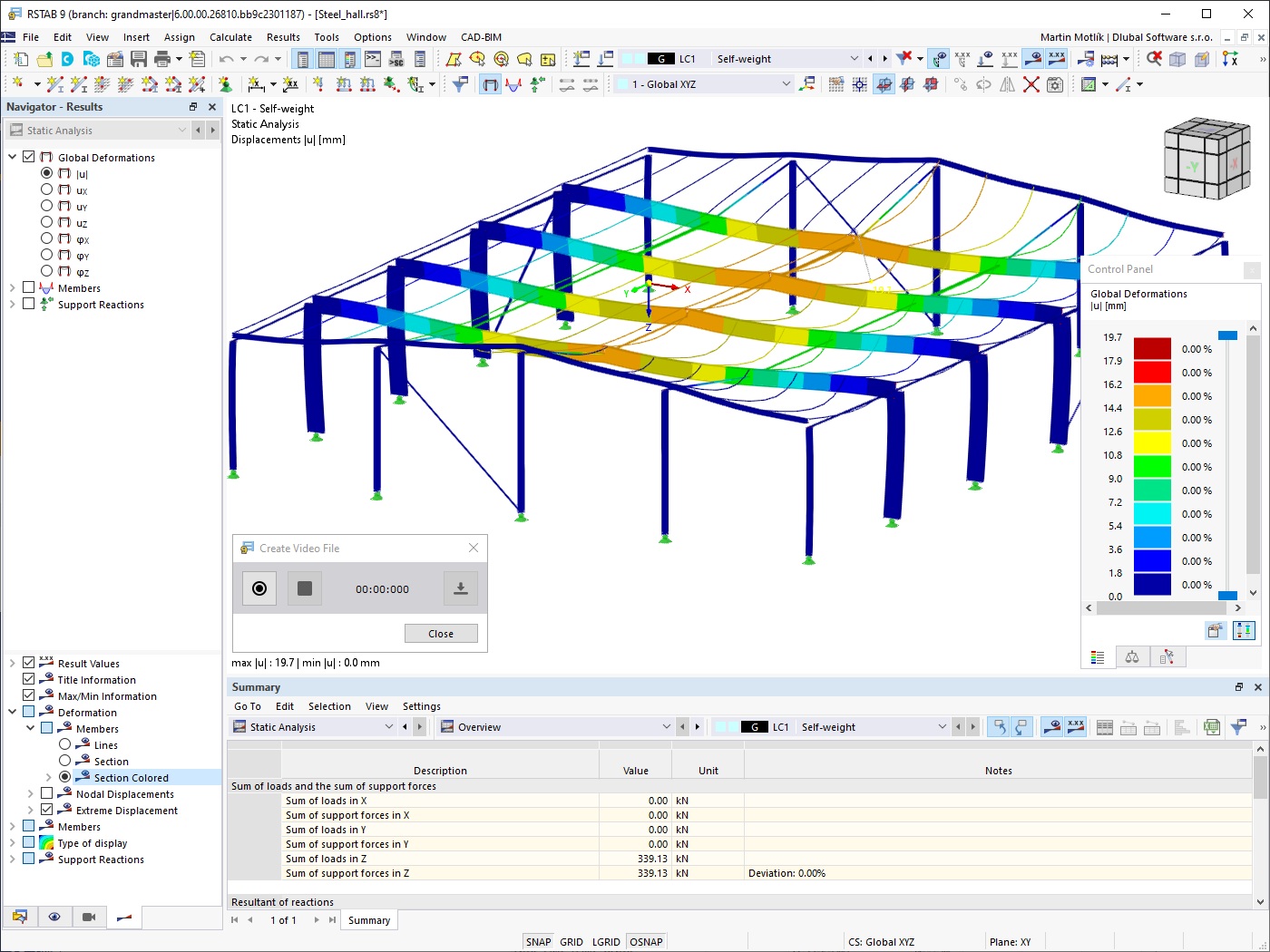Open the Navigator eye display tab icon
This screenshot has height=952, width=1270.
click(x=54, y=917)
